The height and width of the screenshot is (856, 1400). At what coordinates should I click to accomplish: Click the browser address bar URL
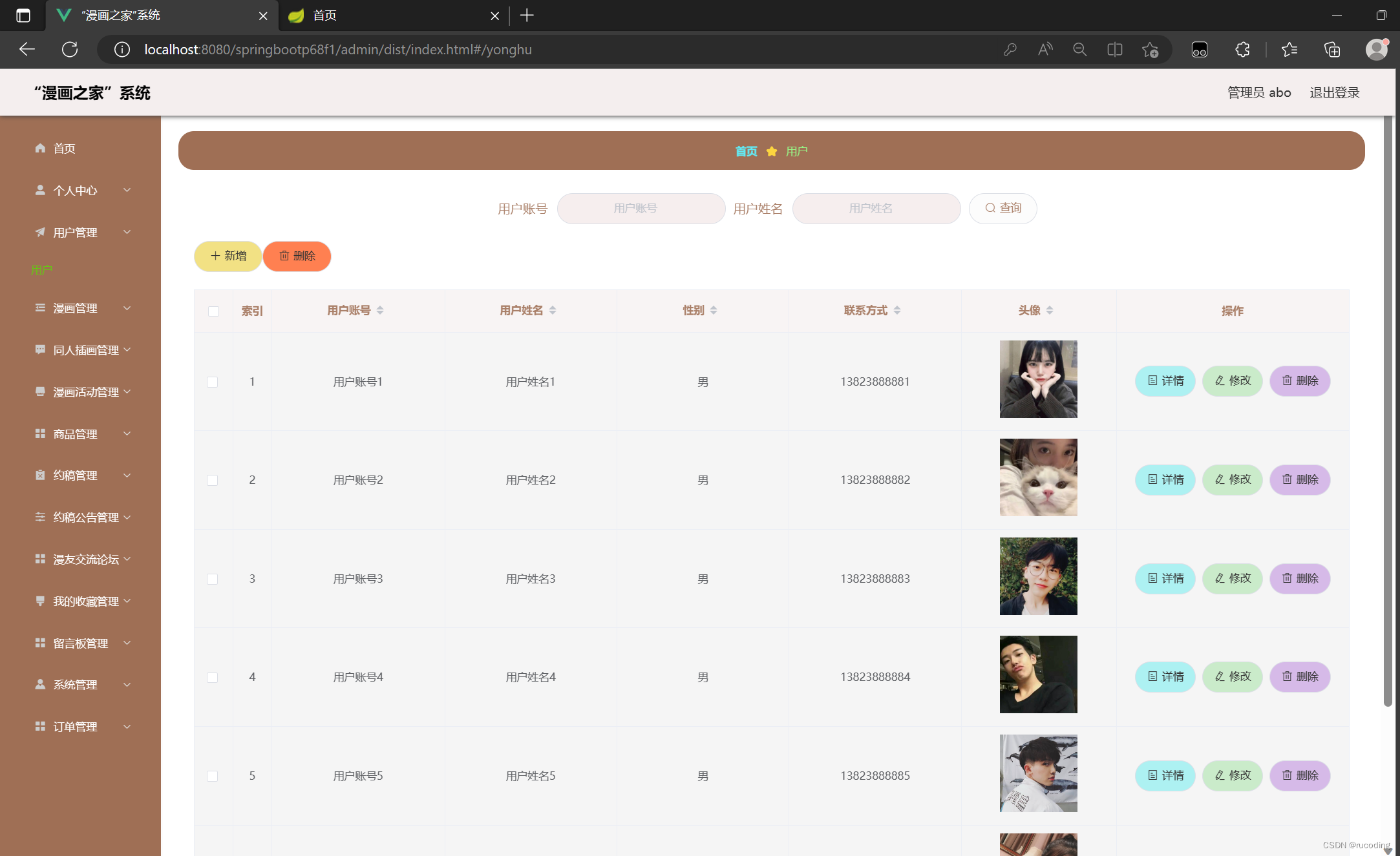[x=337, y=50]
